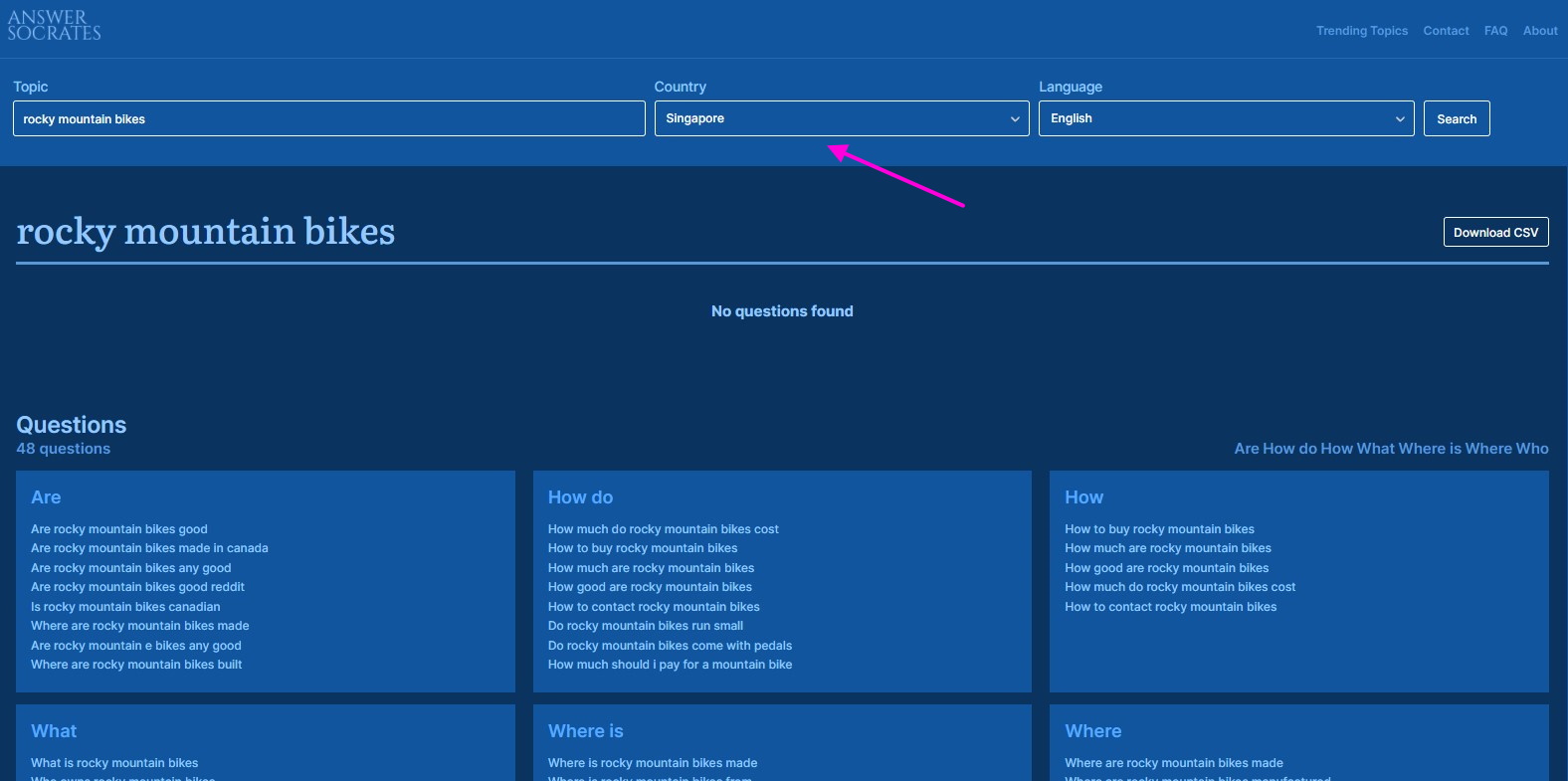Select 'Are rocky mountain bikes made in canada'
This screenshot has height=781, width=1568.
149,548
